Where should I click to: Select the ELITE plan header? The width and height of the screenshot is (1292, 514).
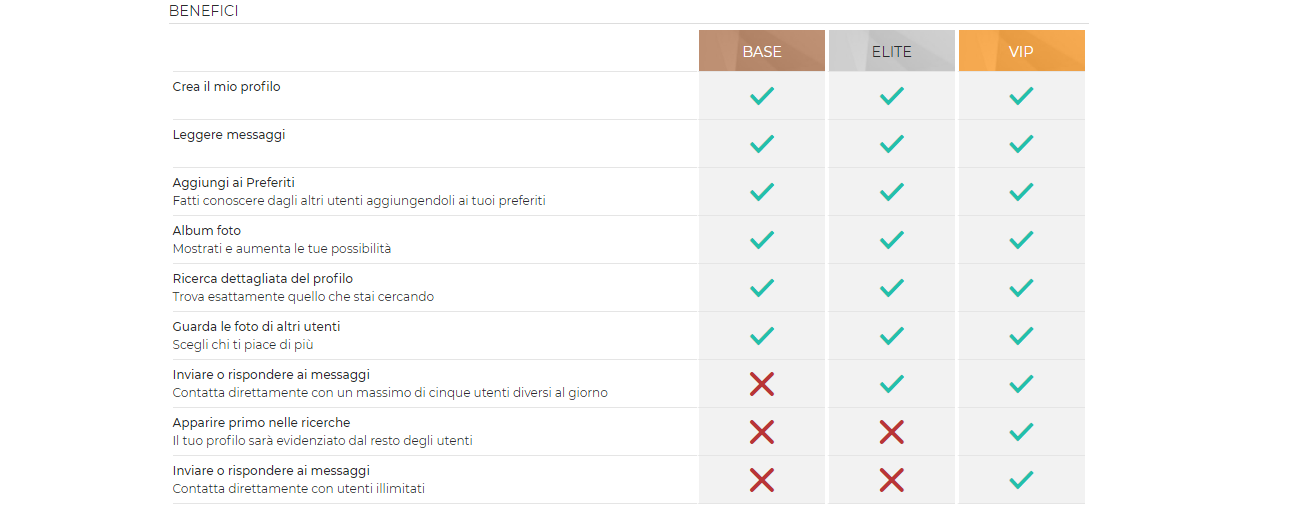click(x=891, y=51)
